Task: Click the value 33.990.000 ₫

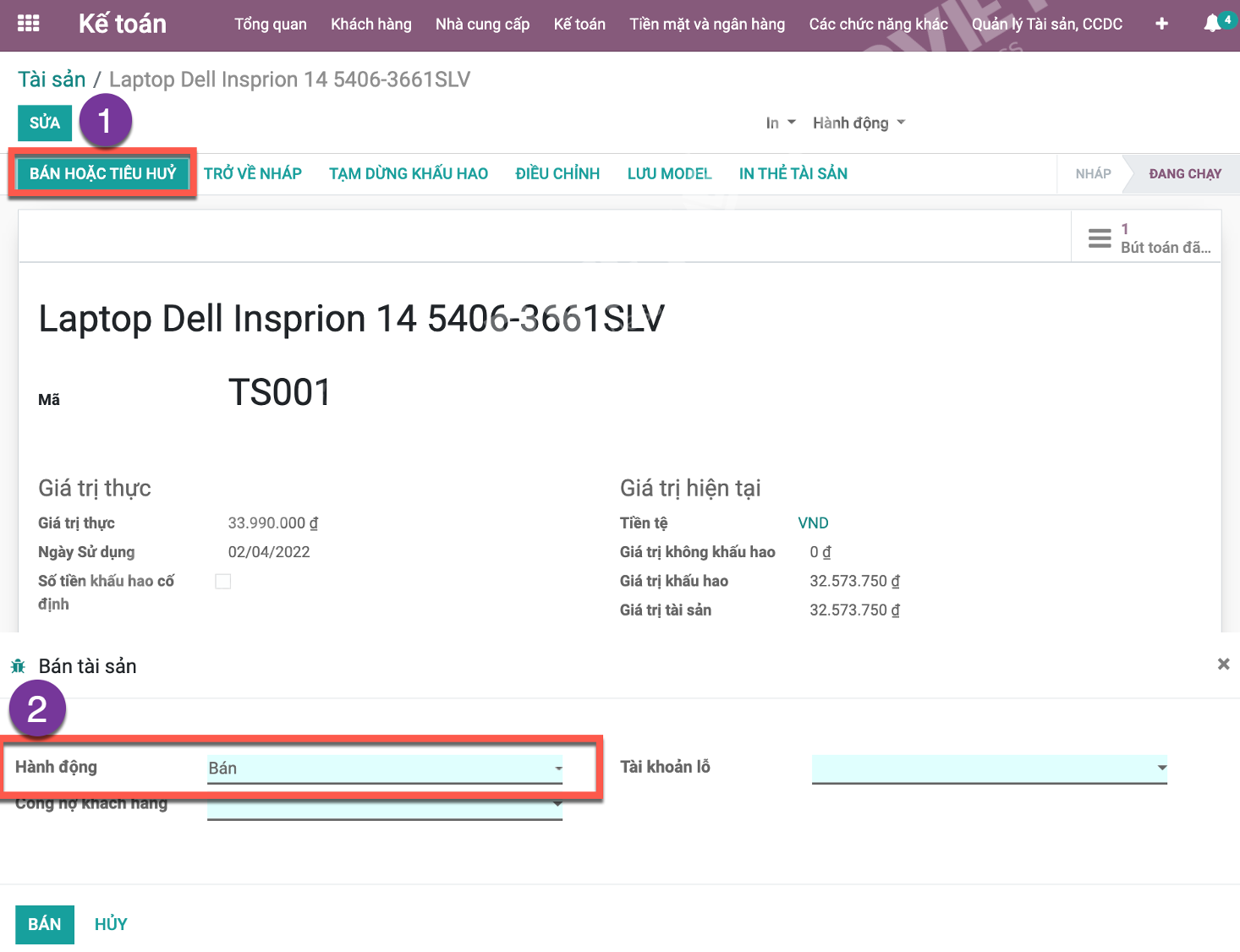Action: tap(273, 523)
